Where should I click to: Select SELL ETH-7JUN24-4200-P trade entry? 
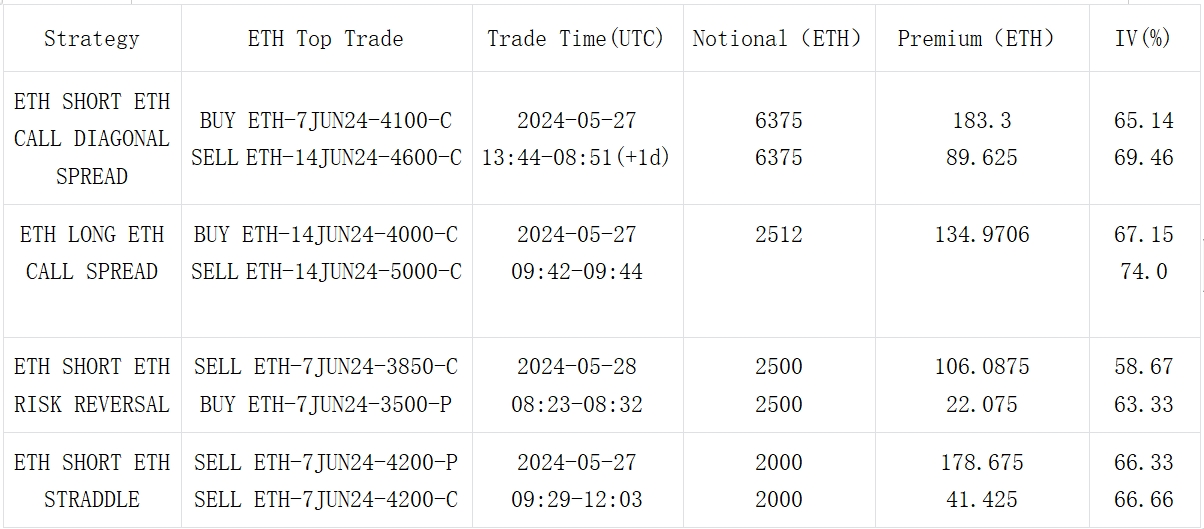pyautogui.click(x=326, y=462)
